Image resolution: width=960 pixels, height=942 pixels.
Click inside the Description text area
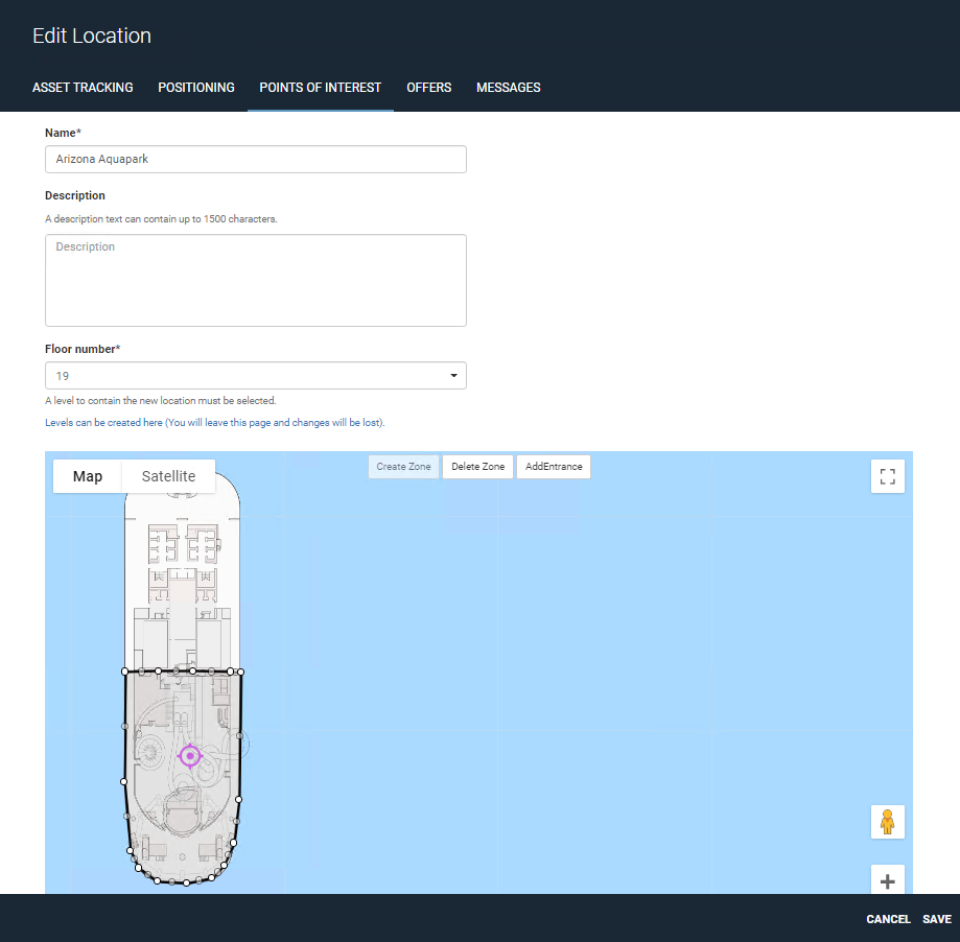pos(255,280)
